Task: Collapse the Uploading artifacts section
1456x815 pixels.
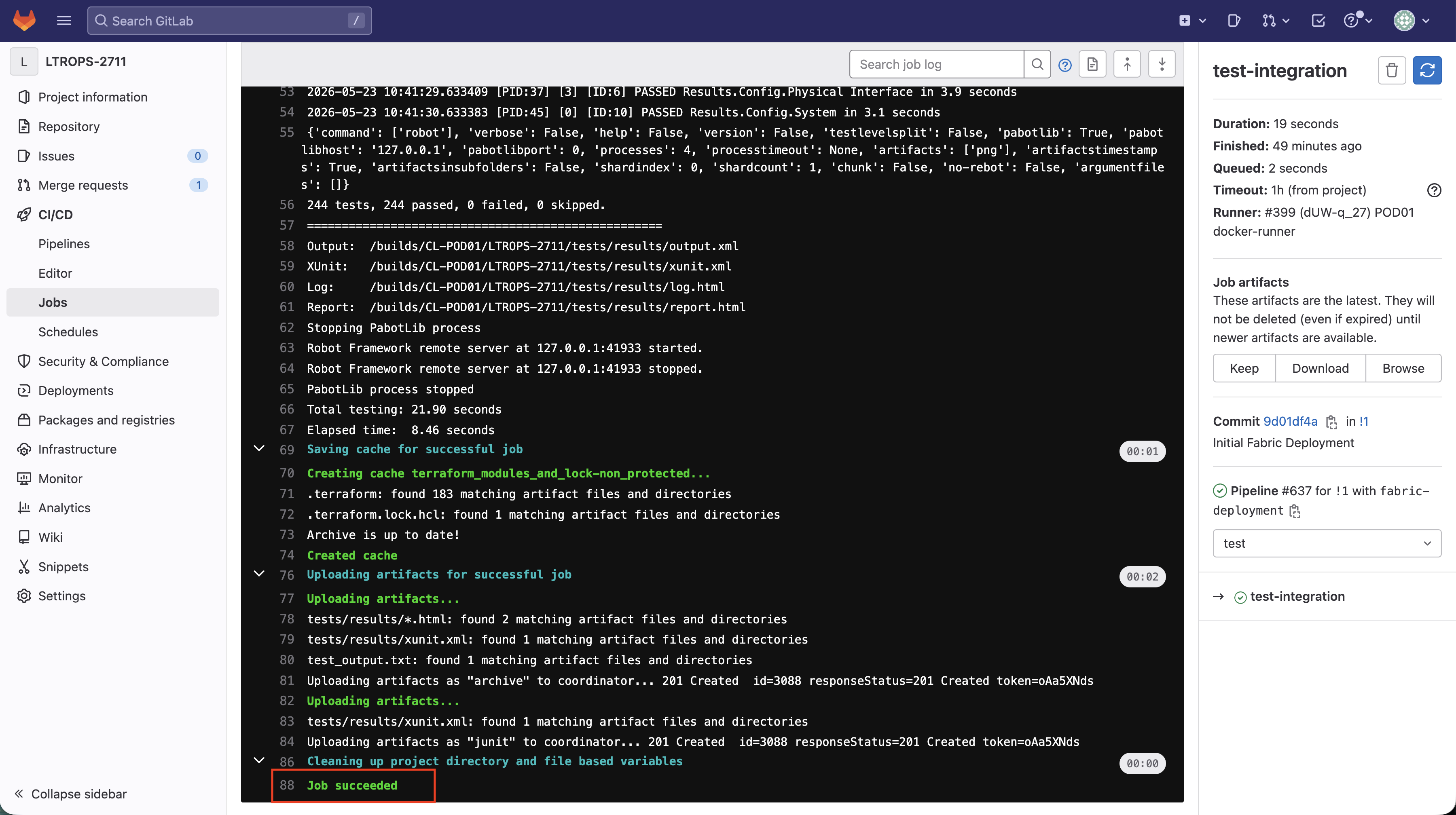Action: 259,574
